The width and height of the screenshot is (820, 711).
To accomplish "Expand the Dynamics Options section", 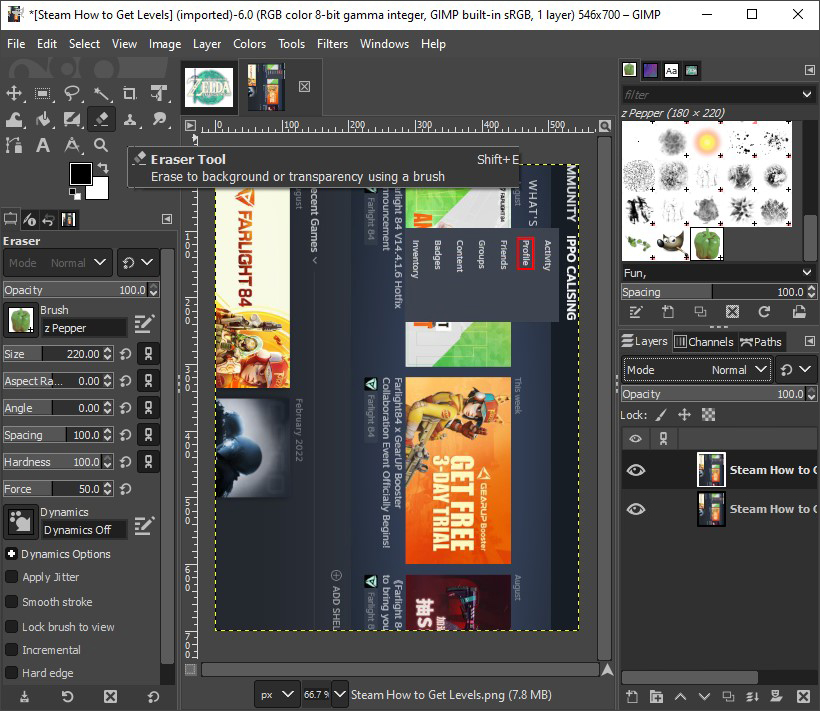I will tap(11, 554).
